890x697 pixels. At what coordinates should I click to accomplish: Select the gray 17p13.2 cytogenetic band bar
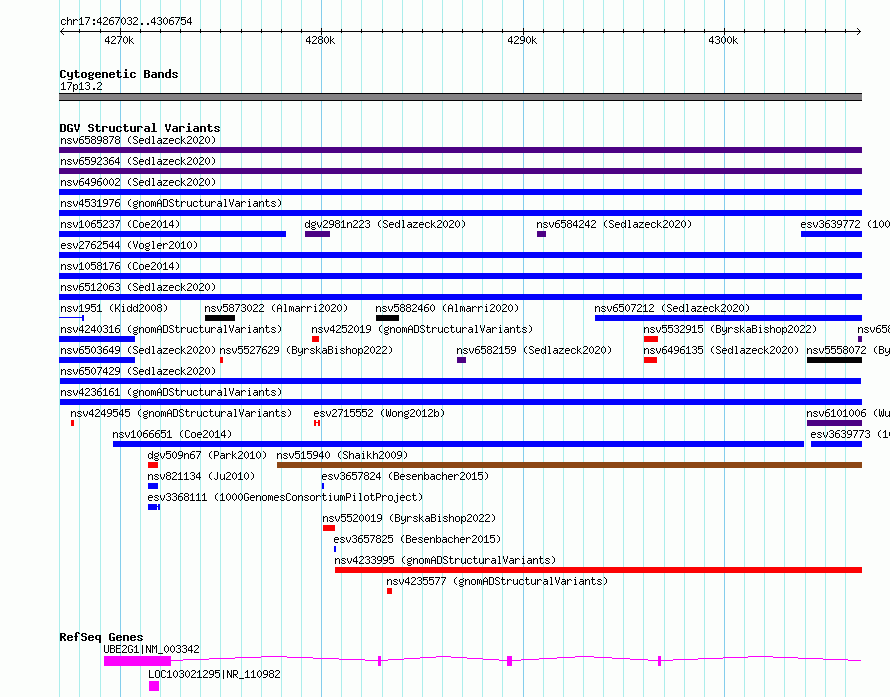[460, 97]
